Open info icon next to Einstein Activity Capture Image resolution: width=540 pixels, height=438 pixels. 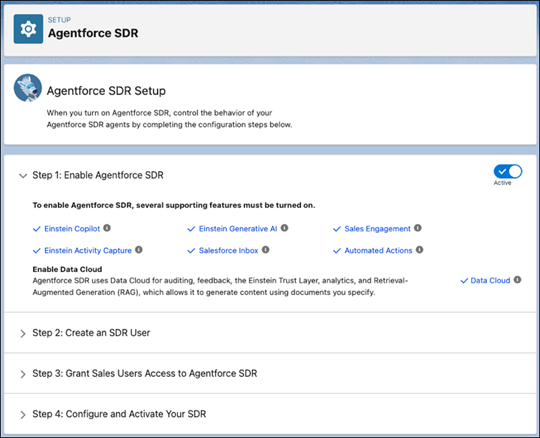point(139,250)
